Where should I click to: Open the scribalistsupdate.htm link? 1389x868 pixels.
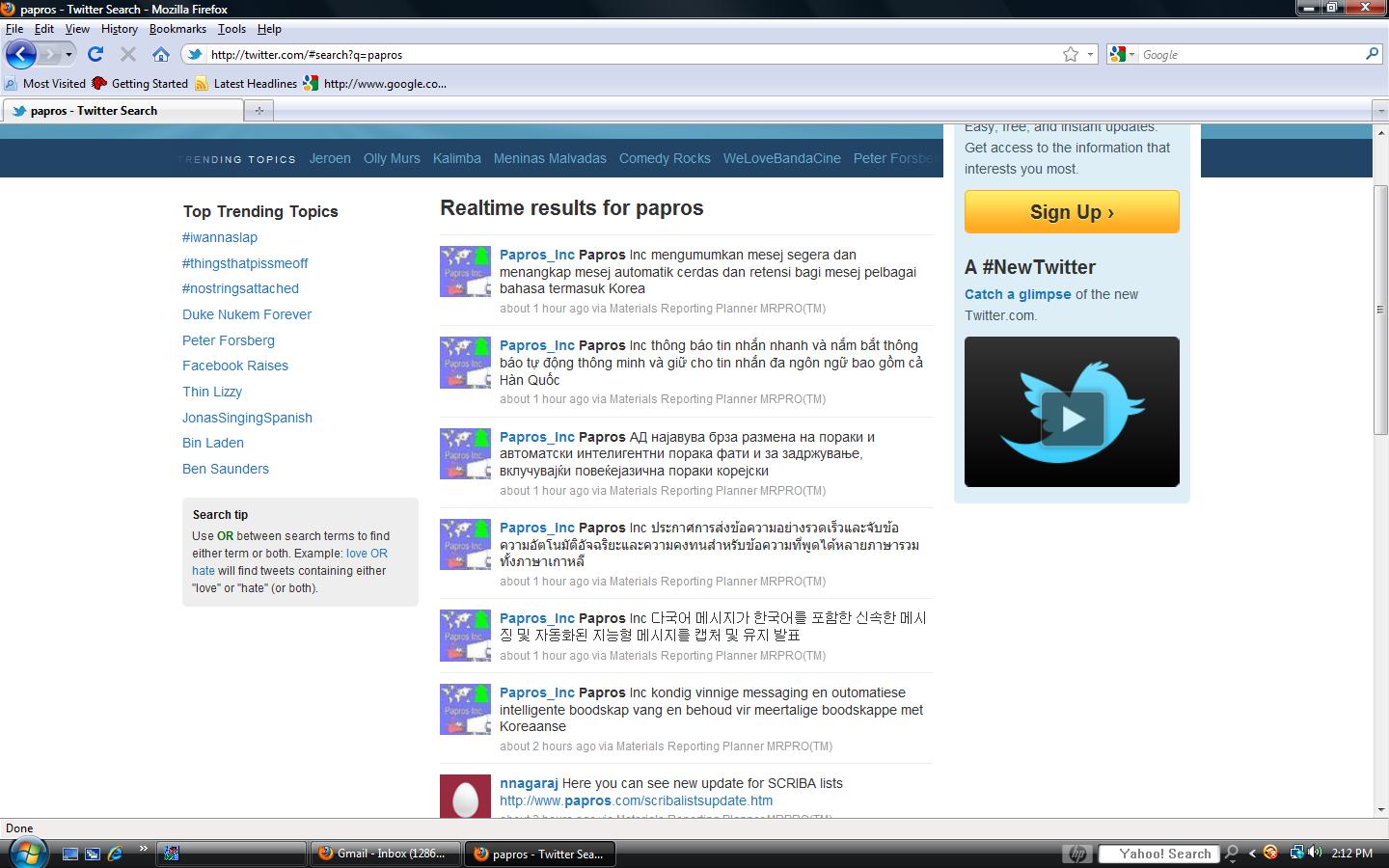pyautogui.click(x=636, y=800)
